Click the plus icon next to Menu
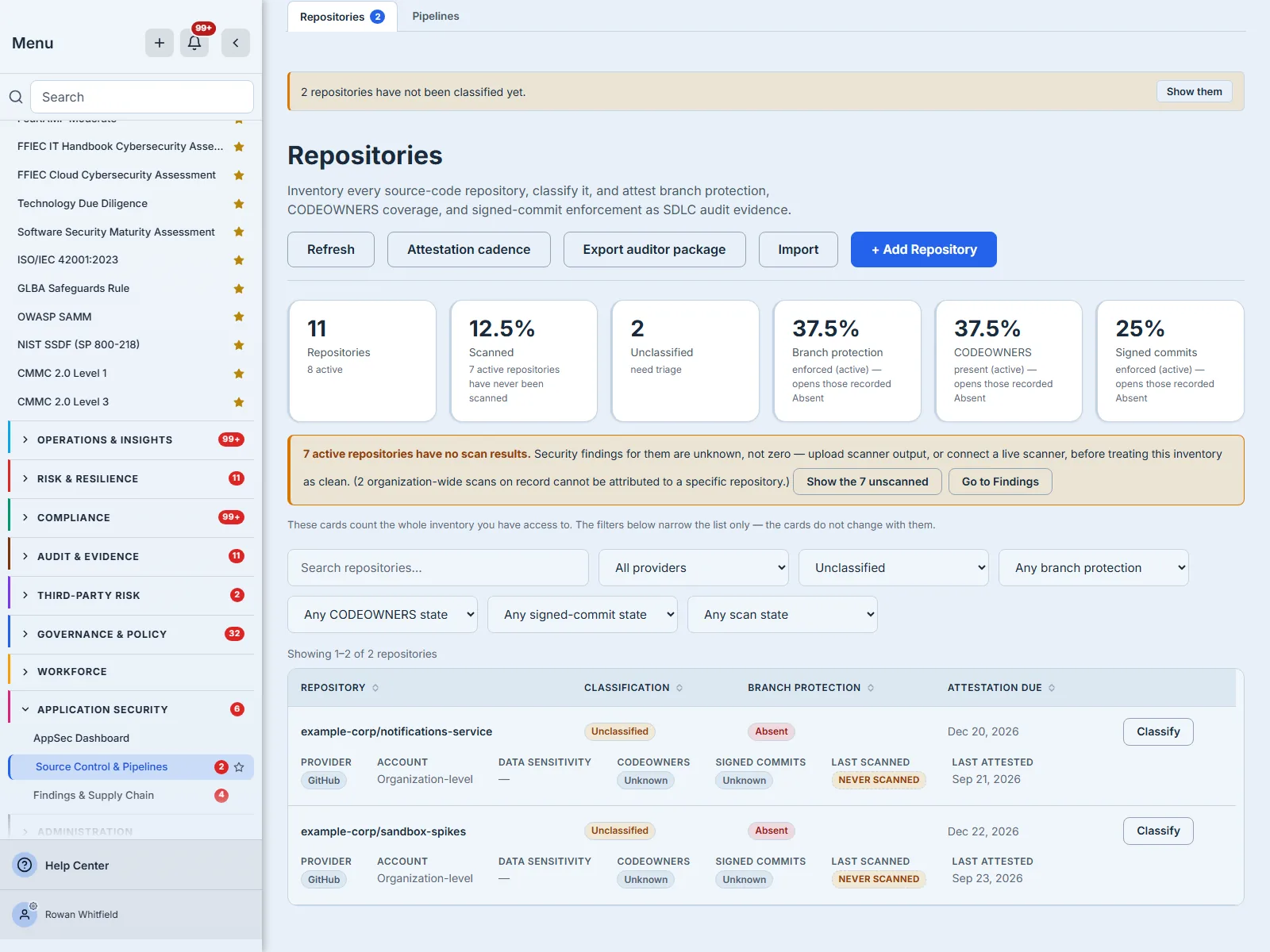 pyautogui.click(x=160, y=43)
